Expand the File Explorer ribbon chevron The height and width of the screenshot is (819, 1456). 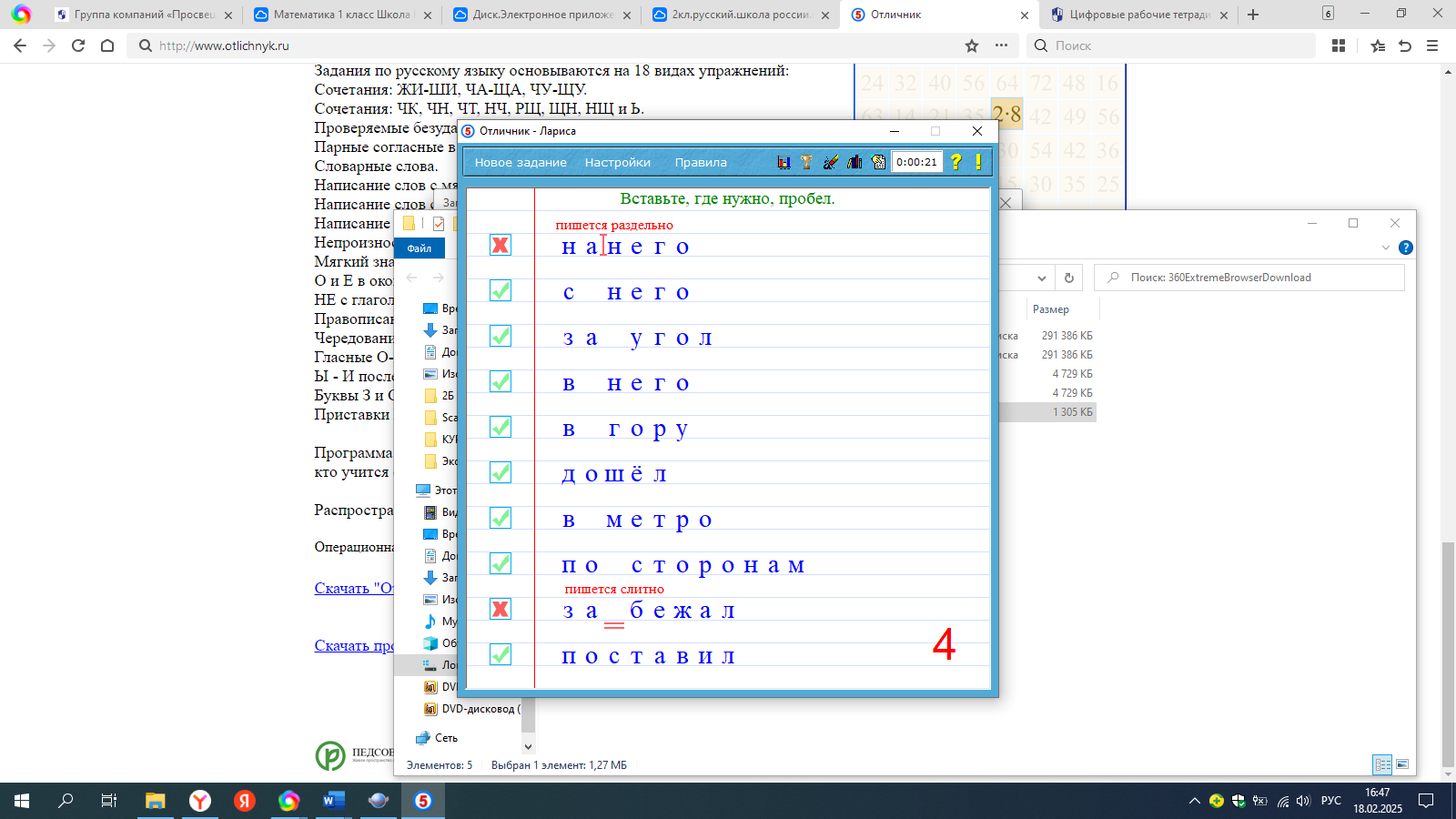coord(1386,248)
